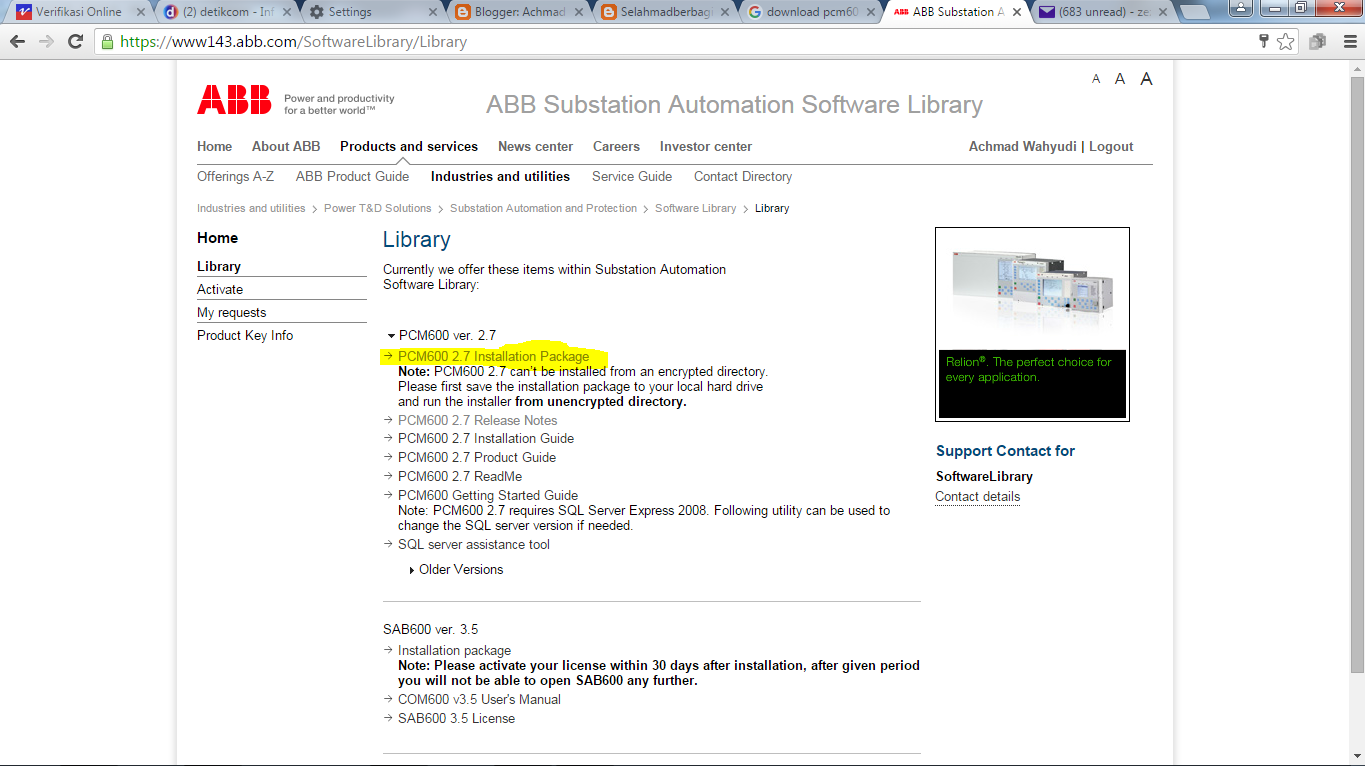Bookmark this page using the star icon
Viewport: 1365px width, 766px height.
coord(1287,43)
